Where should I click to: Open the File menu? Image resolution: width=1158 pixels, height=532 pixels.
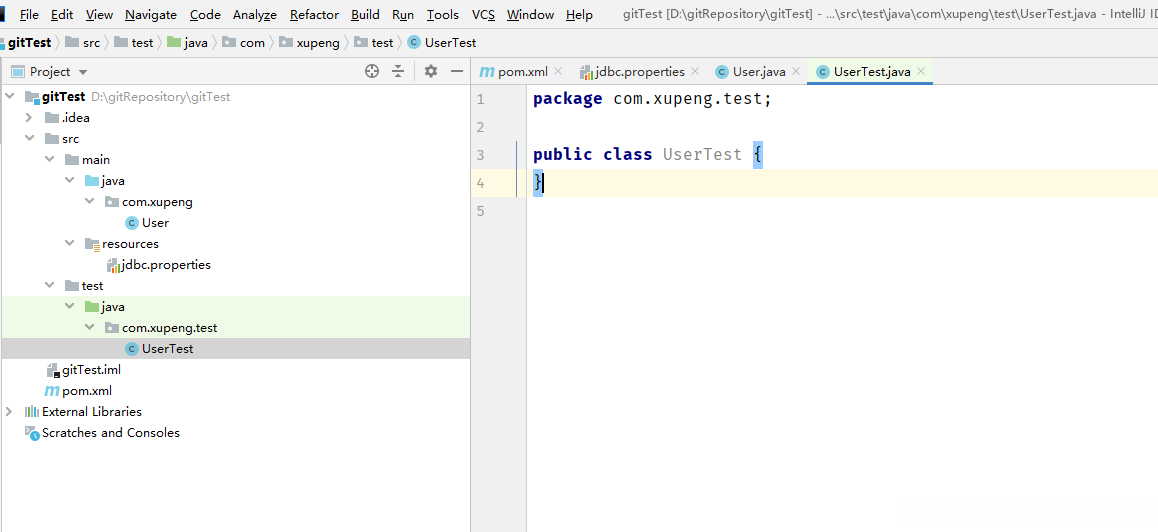point(30,15)
